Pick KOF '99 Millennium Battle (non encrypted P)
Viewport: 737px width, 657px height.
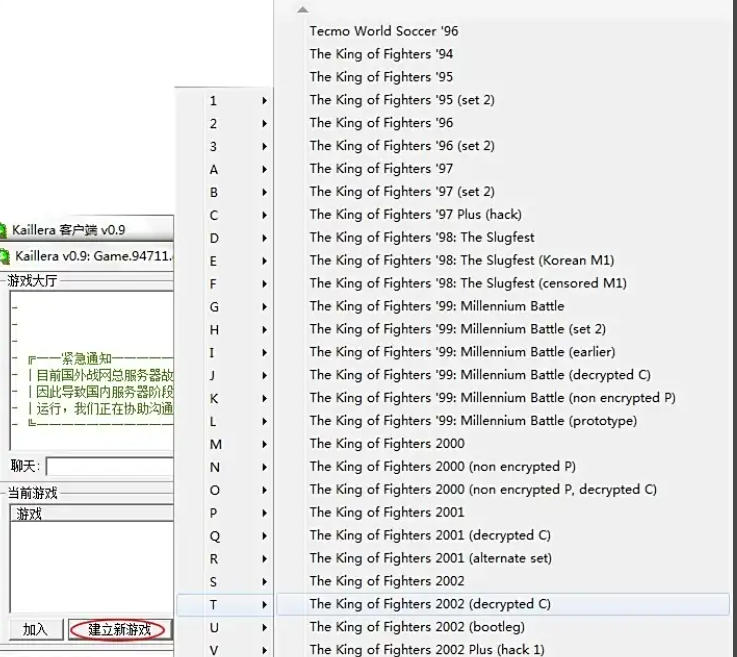coord(503,398)
